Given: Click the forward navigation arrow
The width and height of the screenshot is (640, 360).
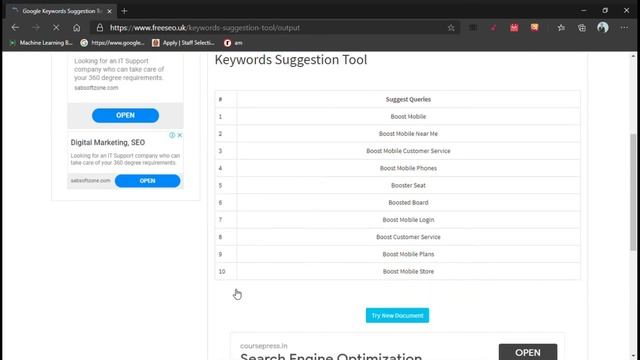Looking at the screenshot, I should [x=36, y=28].
